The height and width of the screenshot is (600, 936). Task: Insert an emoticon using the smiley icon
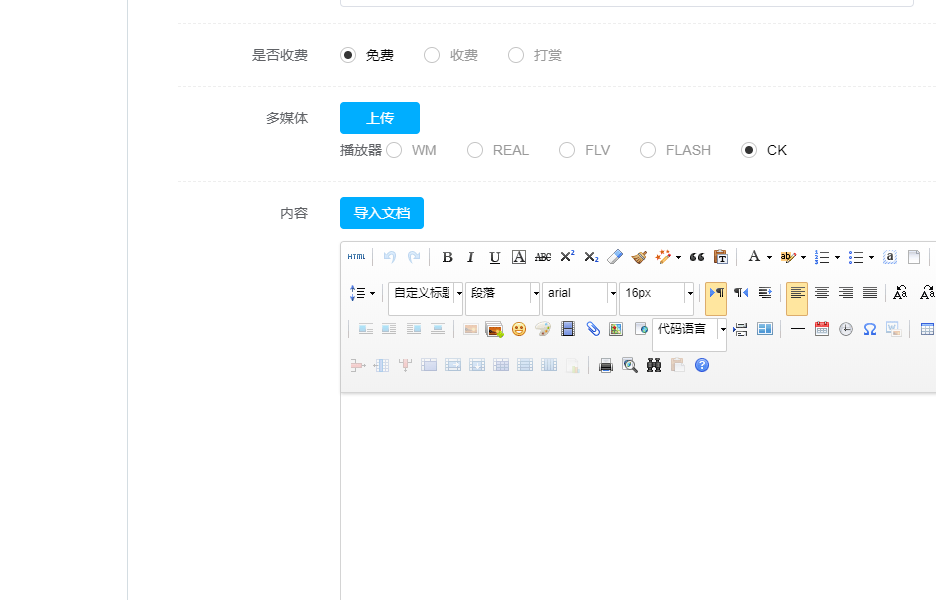(518, 329)
